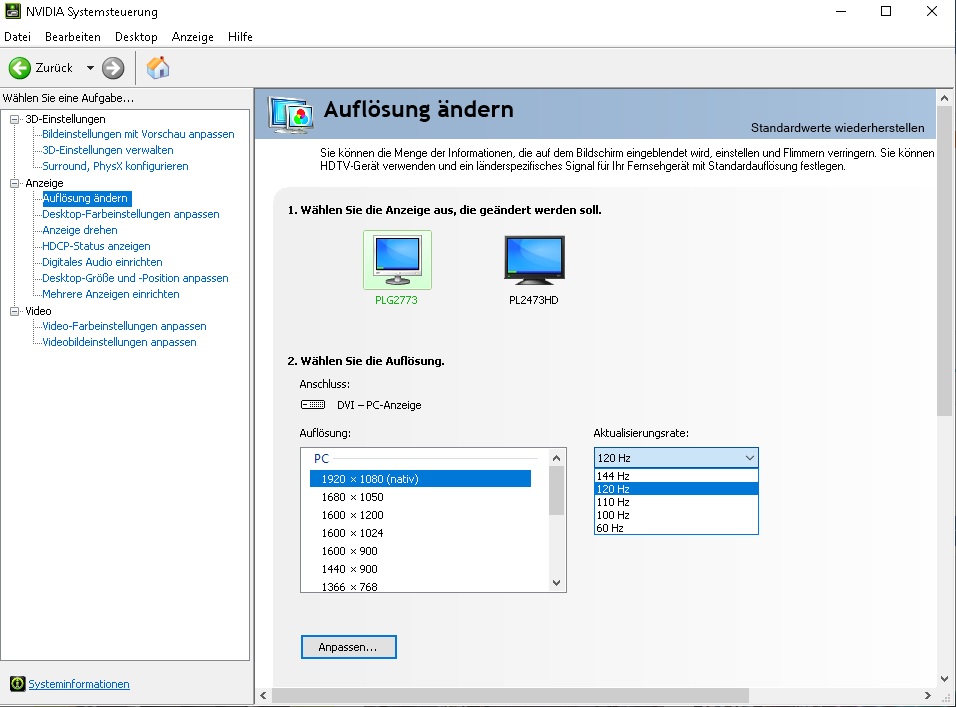
Task: Click the horizontal scrollbar thumb
Action: [510, 695]
